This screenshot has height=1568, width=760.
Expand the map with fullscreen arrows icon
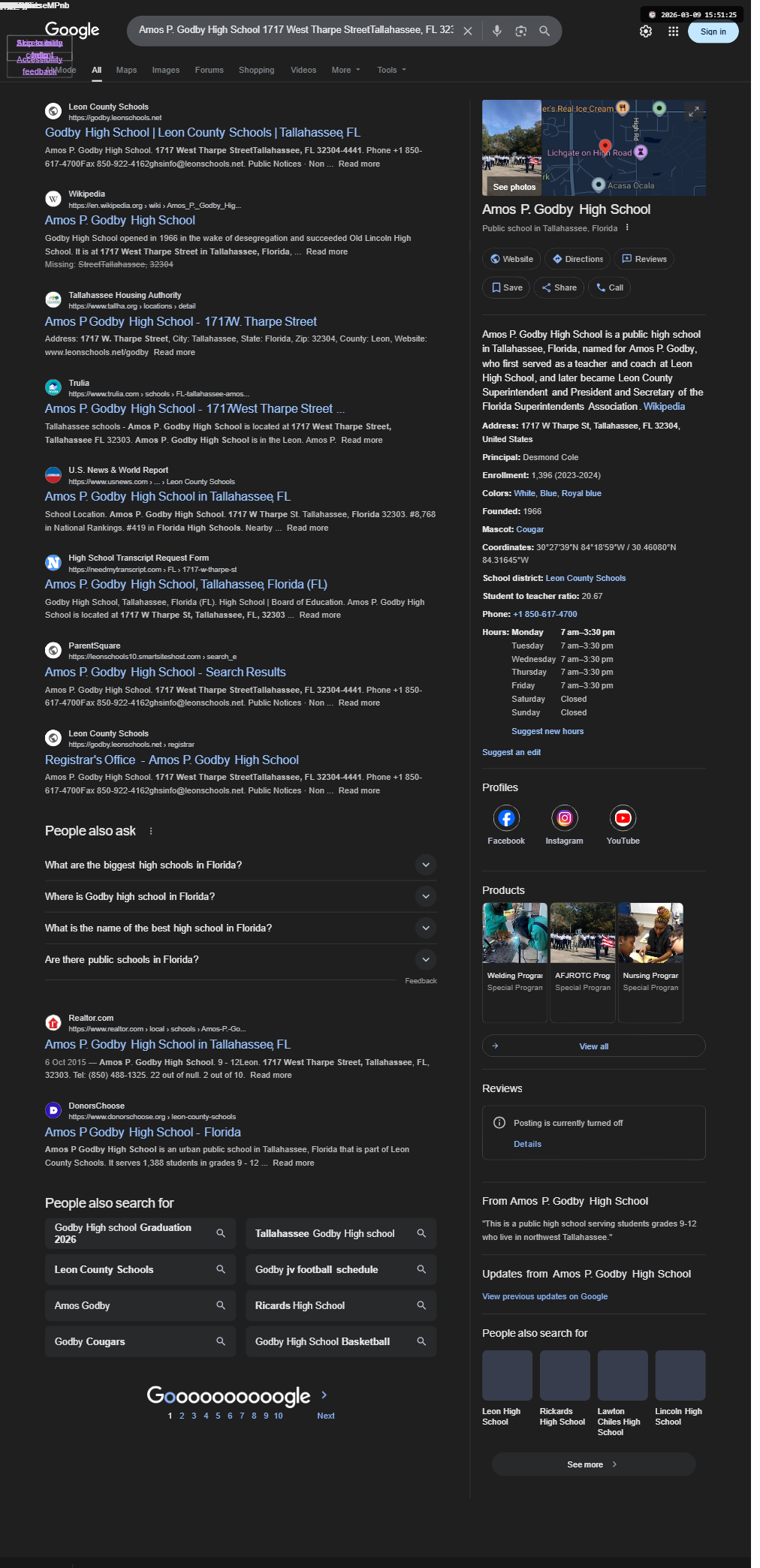[694, 111]
